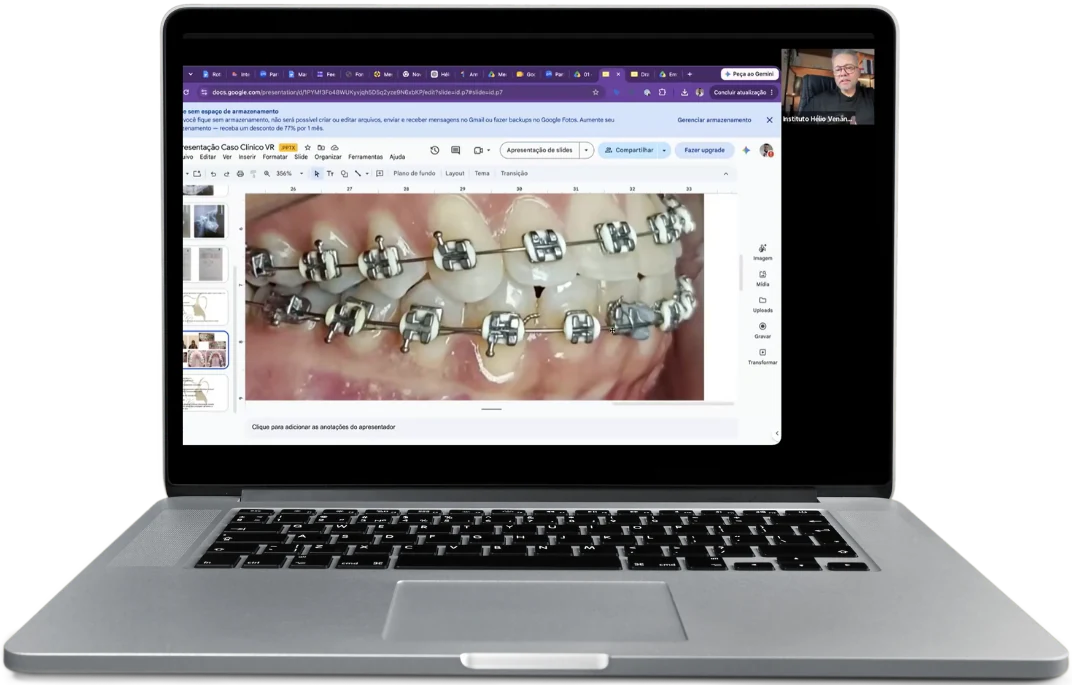
Task: Open the browser downloads icon
Action: [684, 92]
